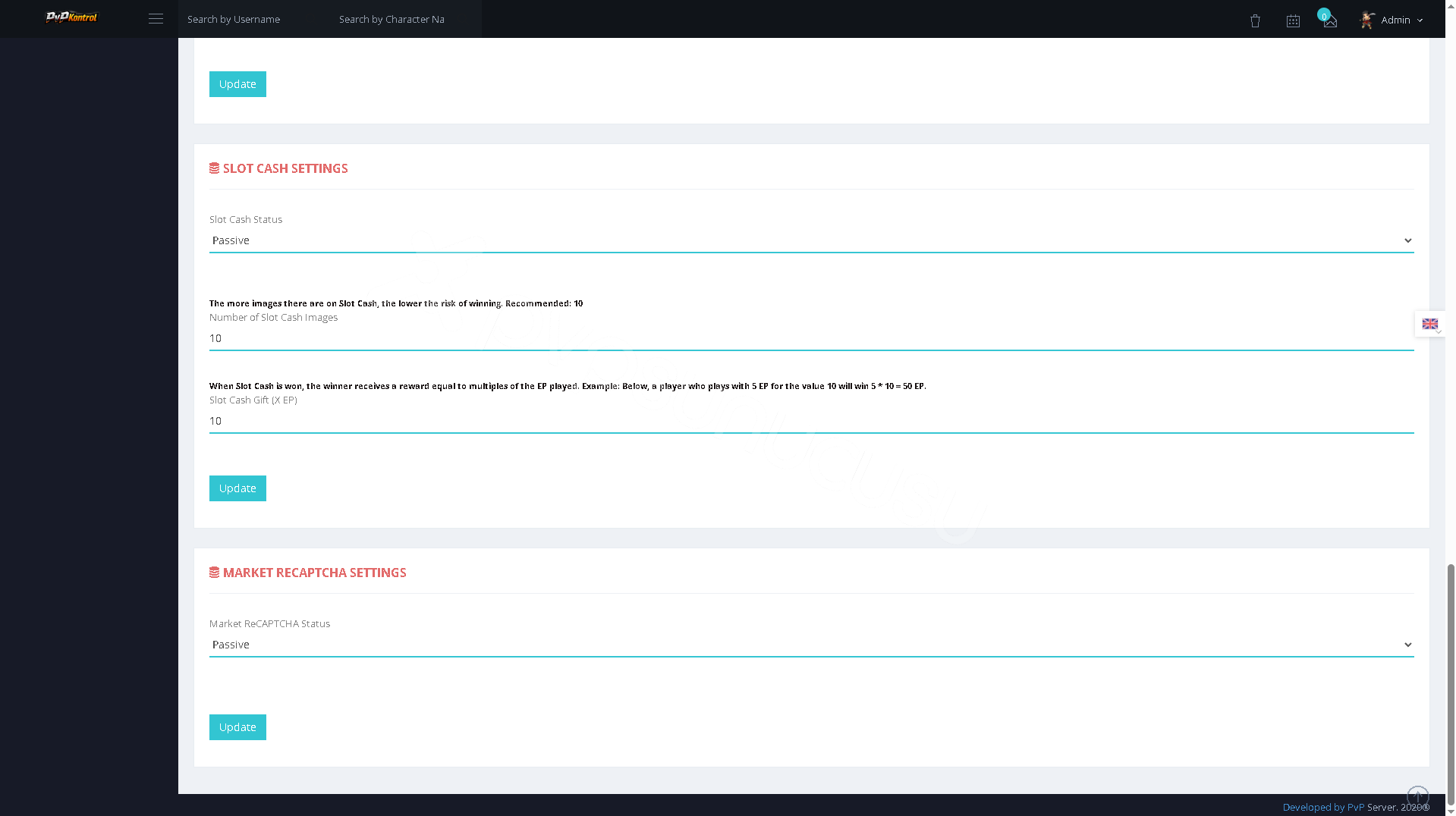The width and height of the screenshot is (1456, 816).
Task: Click the Market ReCAPTCHA Settings section icon
Action: tap(214, 573)
